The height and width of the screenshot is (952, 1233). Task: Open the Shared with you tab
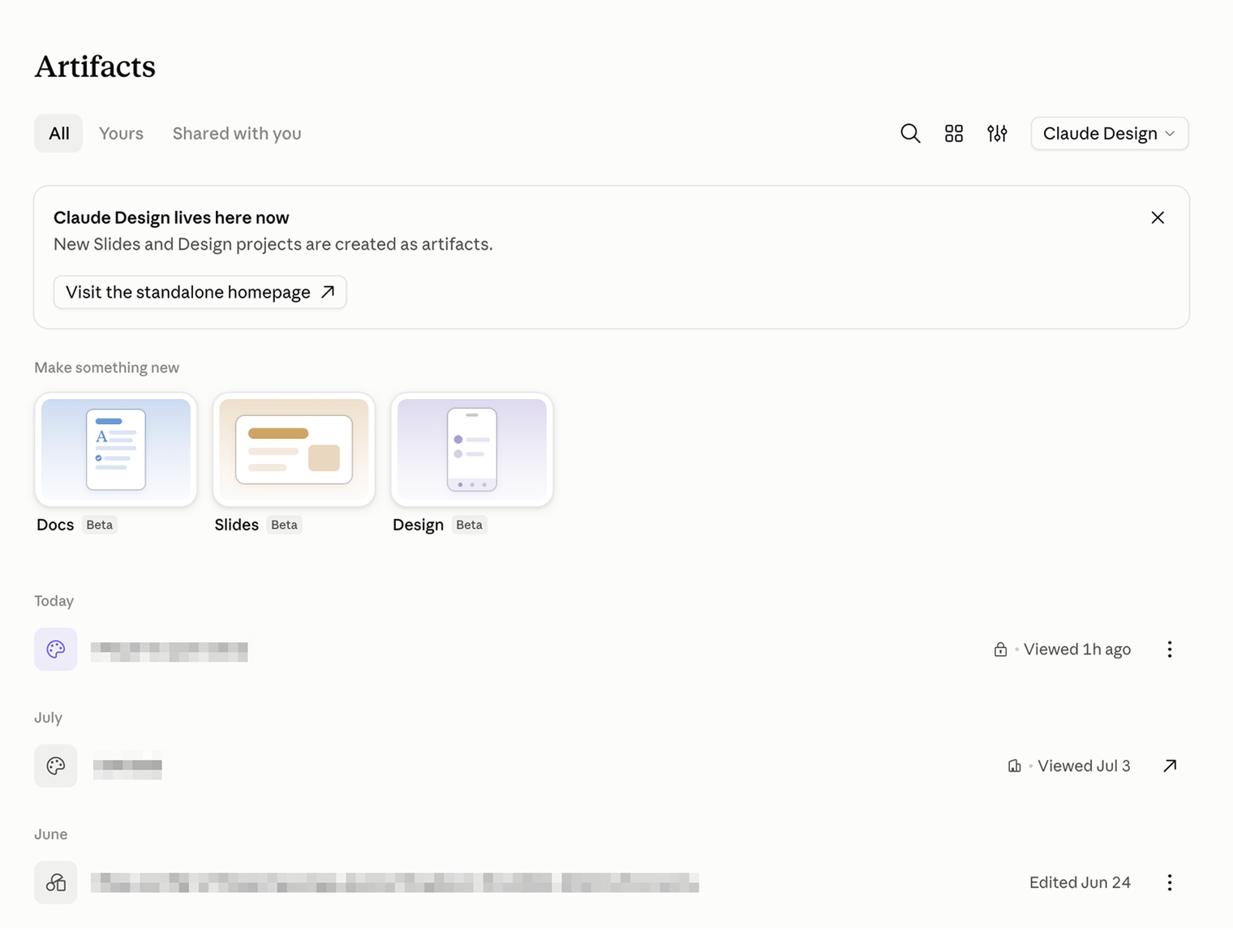[x=237, y=133]
